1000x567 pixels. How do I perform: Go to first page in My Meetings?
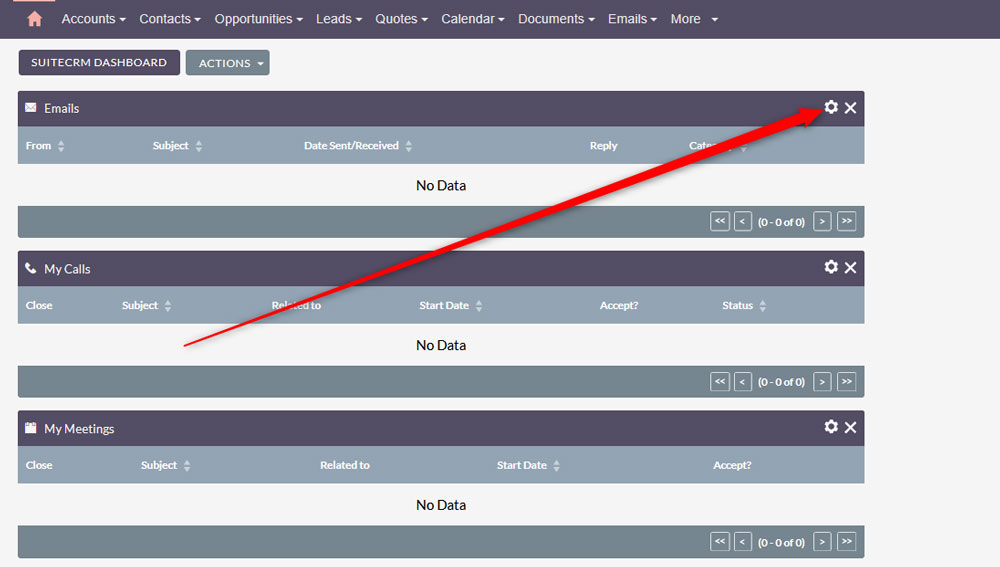tap(719, 541)
